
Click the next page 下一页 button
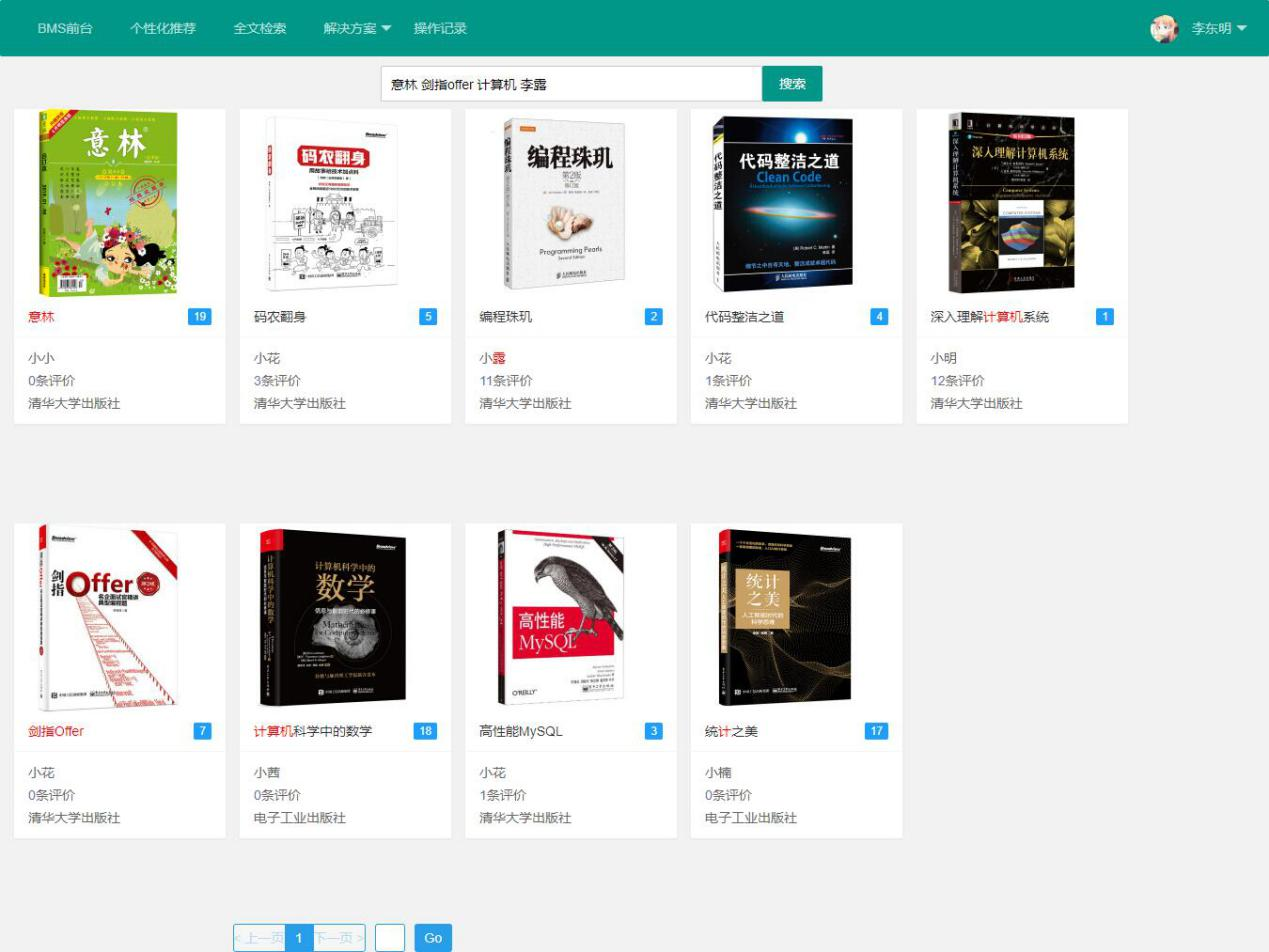click(x=340, y=938)
